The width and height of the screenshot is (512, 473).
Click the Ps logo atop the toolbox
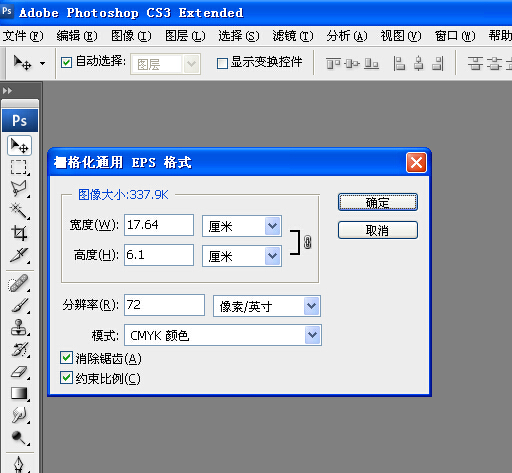click(x=20, y=121)
